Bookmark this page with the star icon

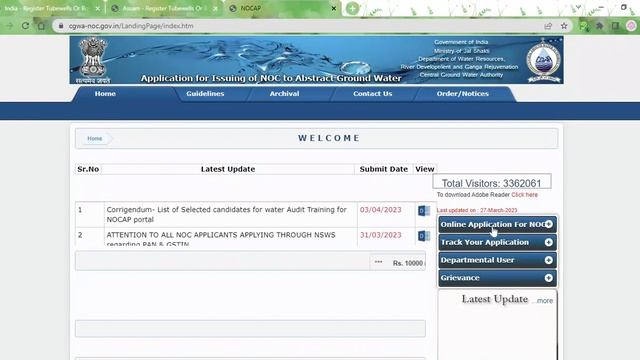(x=564, y=26)
